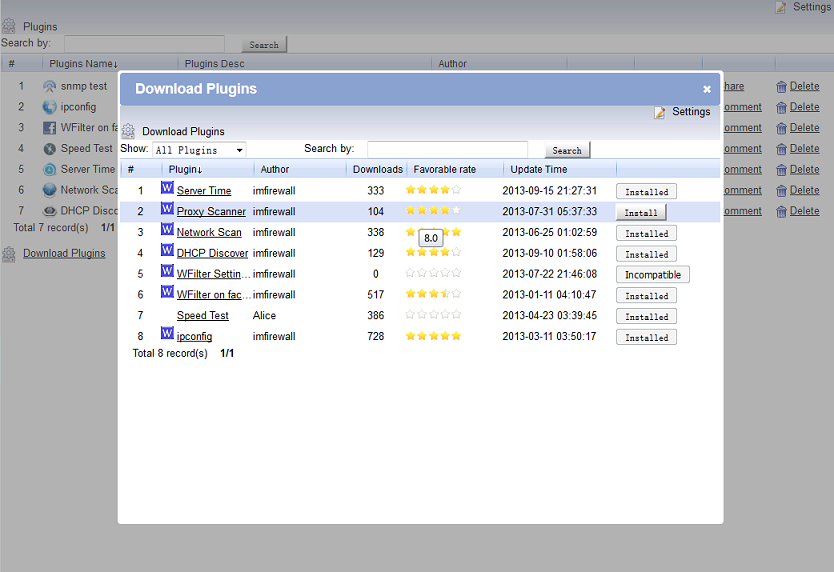The height and width of the screenshot is (572, 834).
Task: Click the Settings link in the dialog
Action: coord(691,112)
